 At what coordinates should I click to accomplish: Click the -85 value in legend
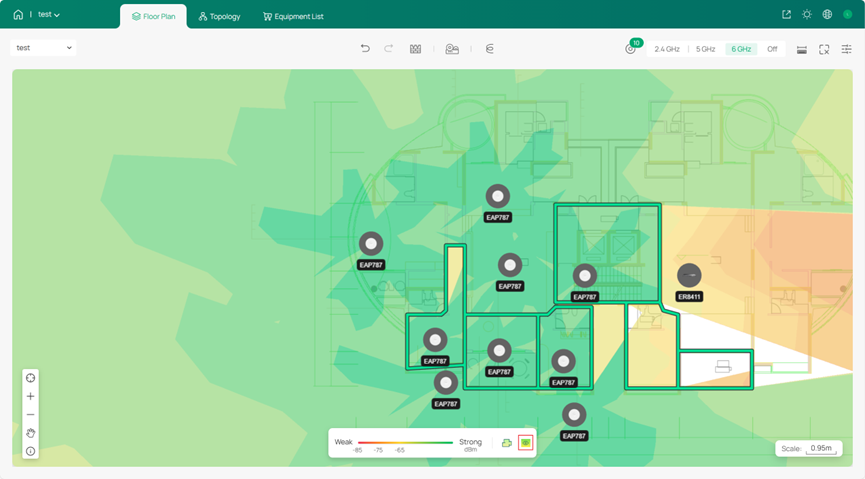[x=357, y=450]
